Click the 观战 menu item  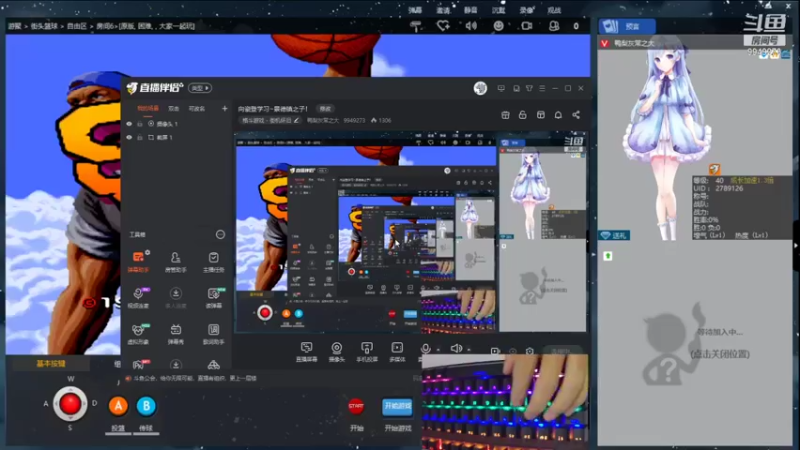[554, 10]
